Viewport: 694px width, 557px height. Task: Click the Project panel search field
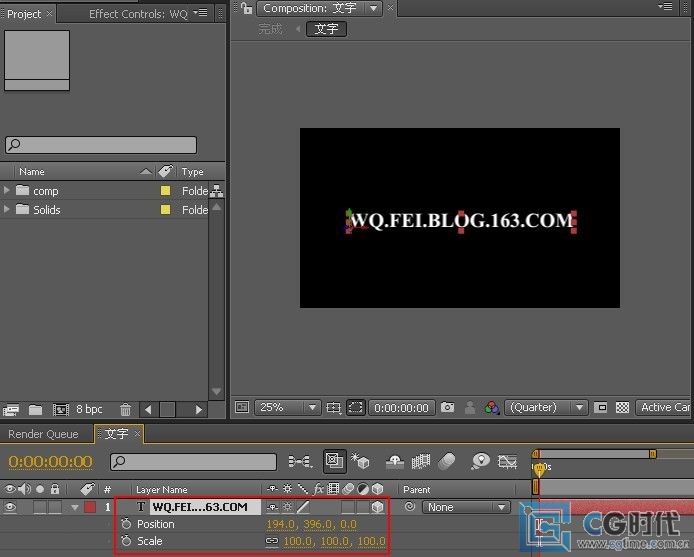click(x=101, y=145)
